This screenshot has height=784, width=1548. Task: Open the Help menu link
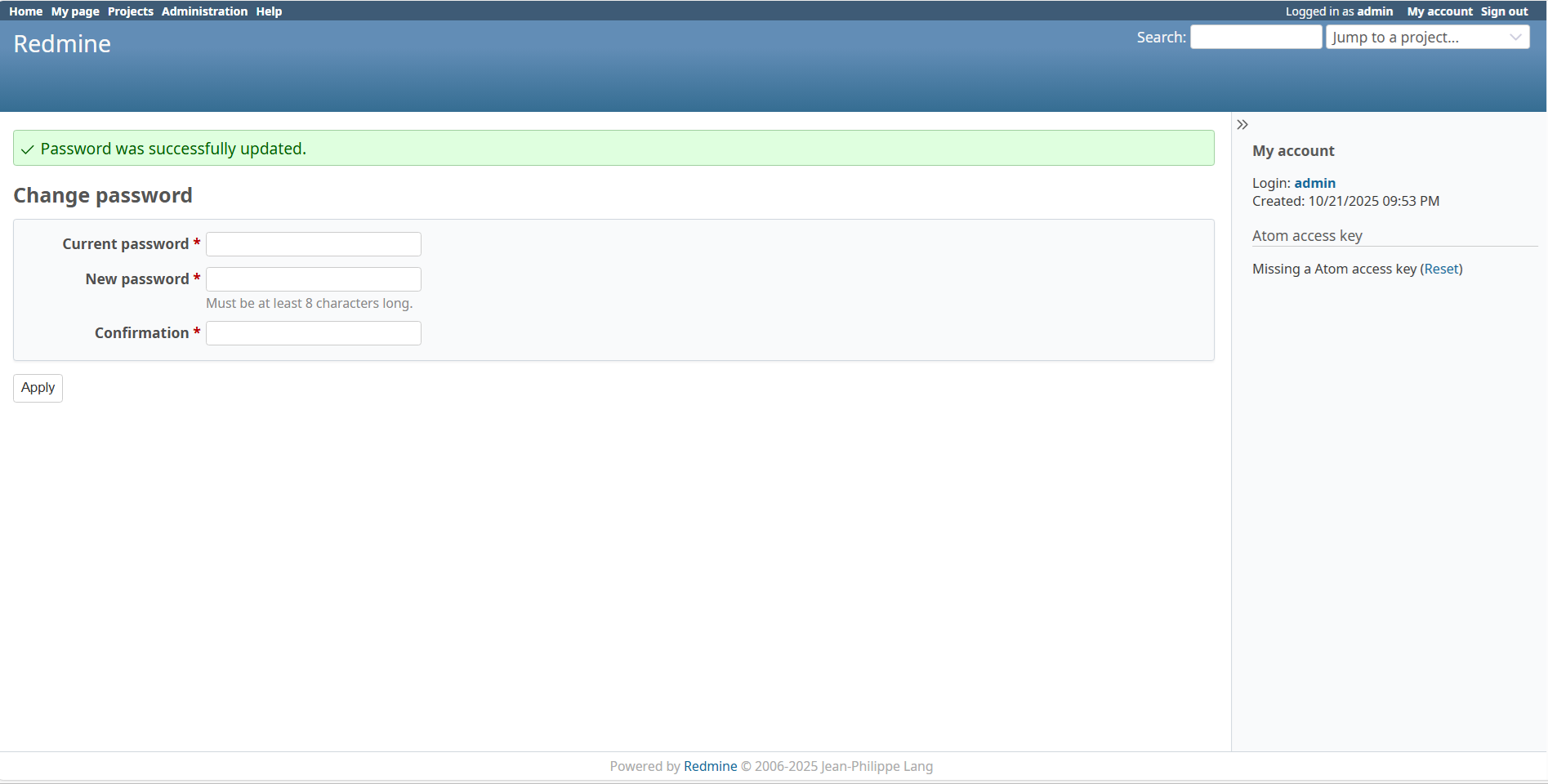269,11
